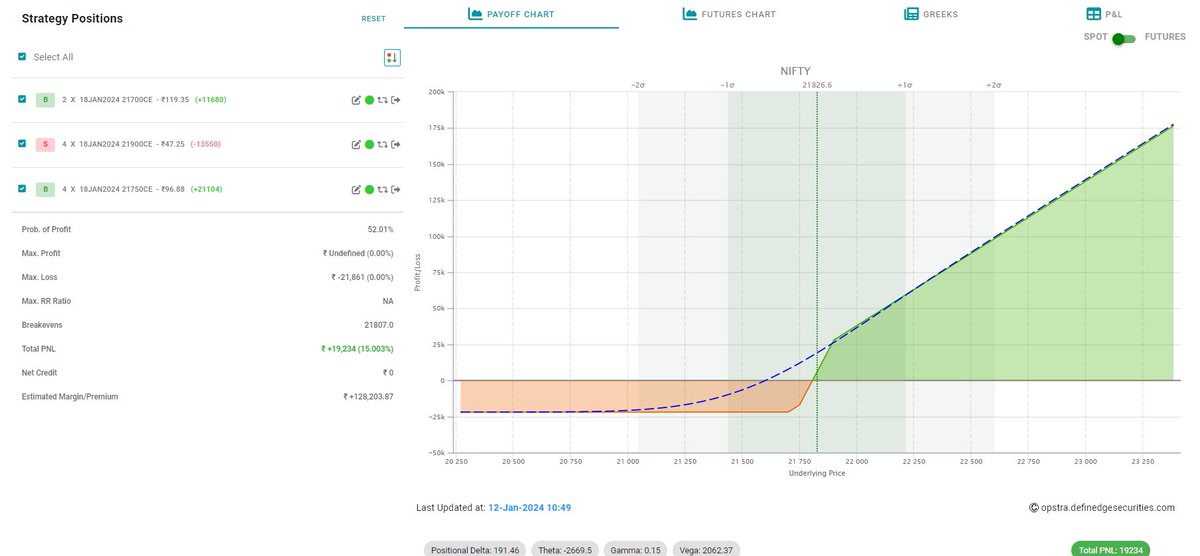Uncheck the 21700CE position checkbox

coord(22,99)
